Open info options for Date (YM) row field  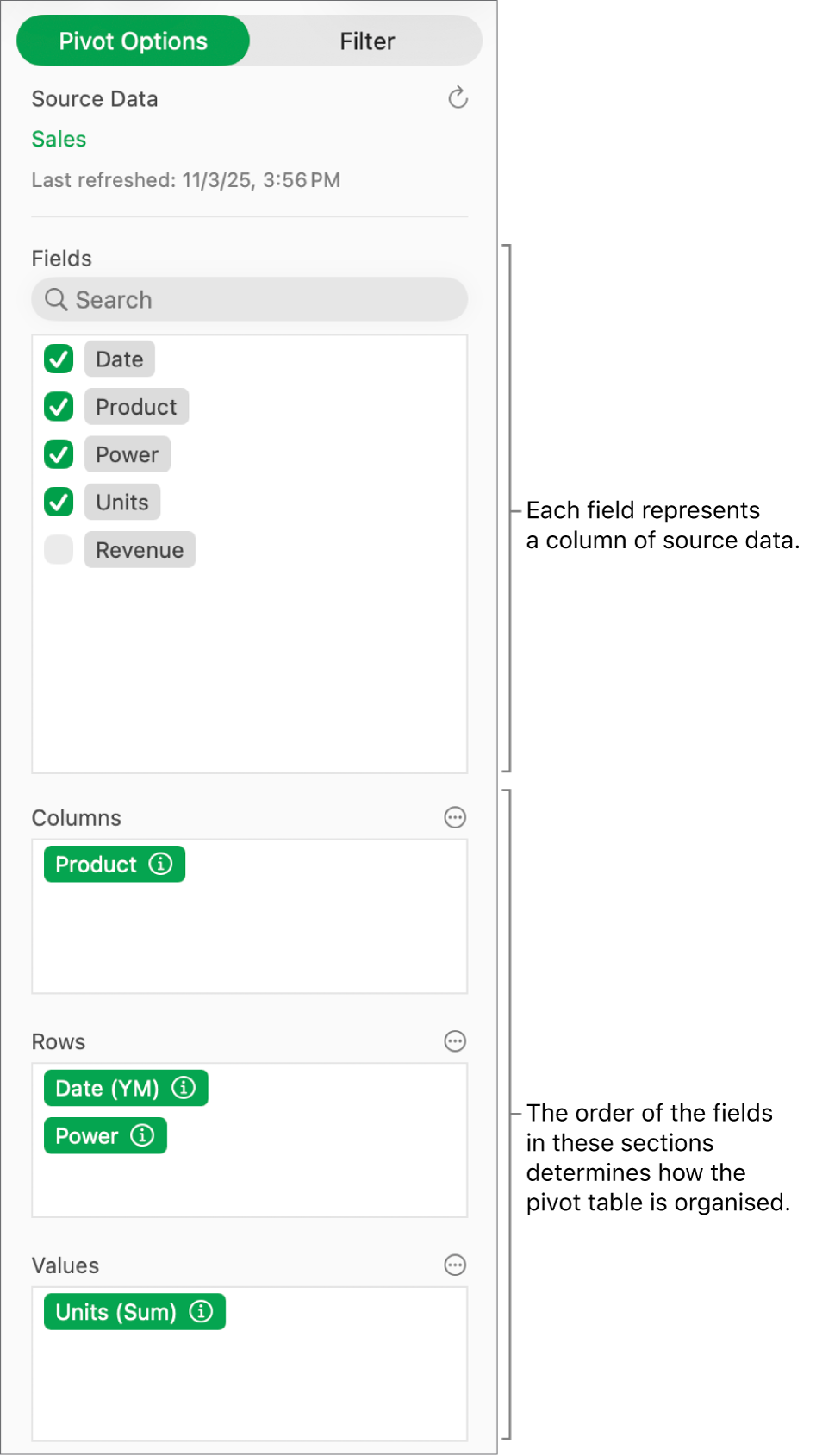(x=183, y=1088)
